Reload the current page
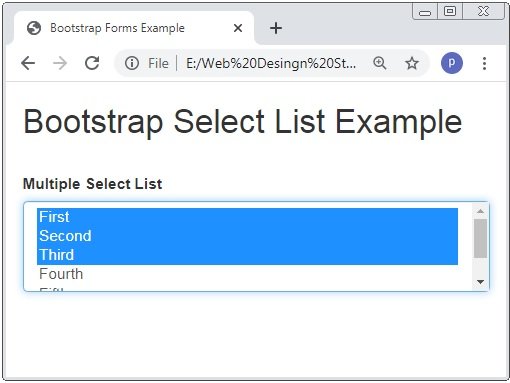This screenshot has width=510, height=383. pyautogui.click(x=92, y=63)
